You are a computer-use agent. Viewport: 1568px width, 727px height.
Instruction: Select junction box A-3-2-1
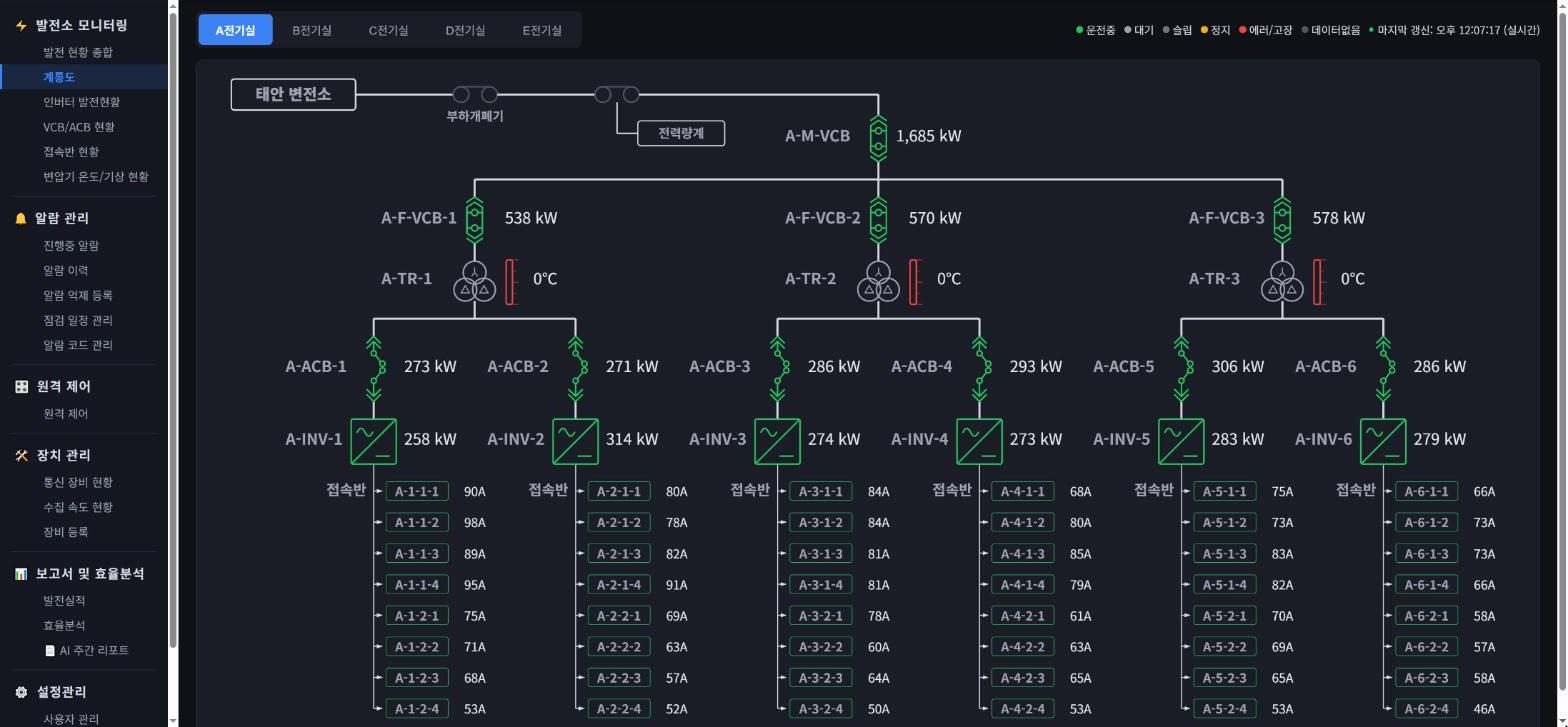tap(821, 616)
